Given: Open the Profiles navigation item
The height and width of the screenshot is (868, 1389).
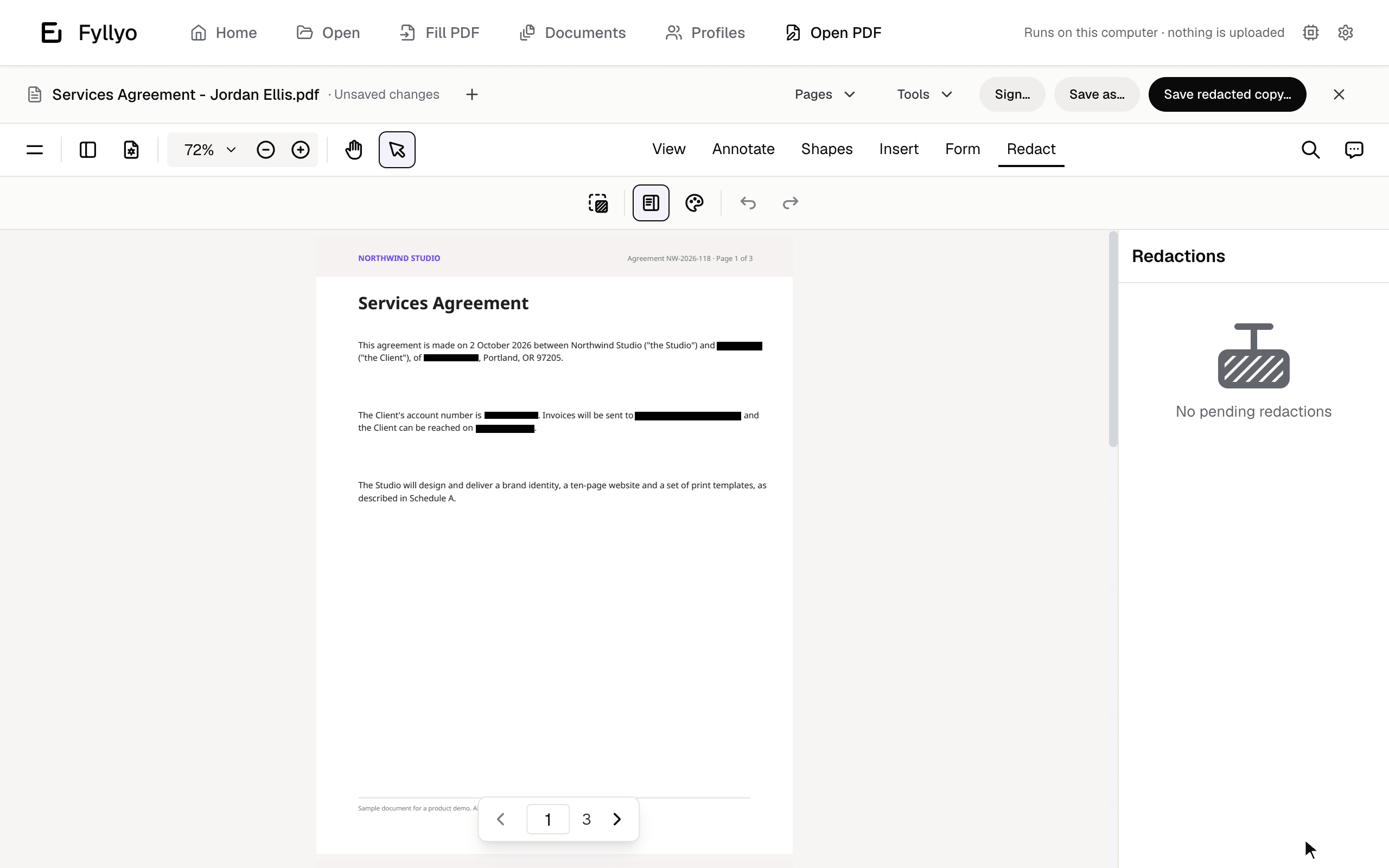Looking at the screenshot, I should pos(705,33).
